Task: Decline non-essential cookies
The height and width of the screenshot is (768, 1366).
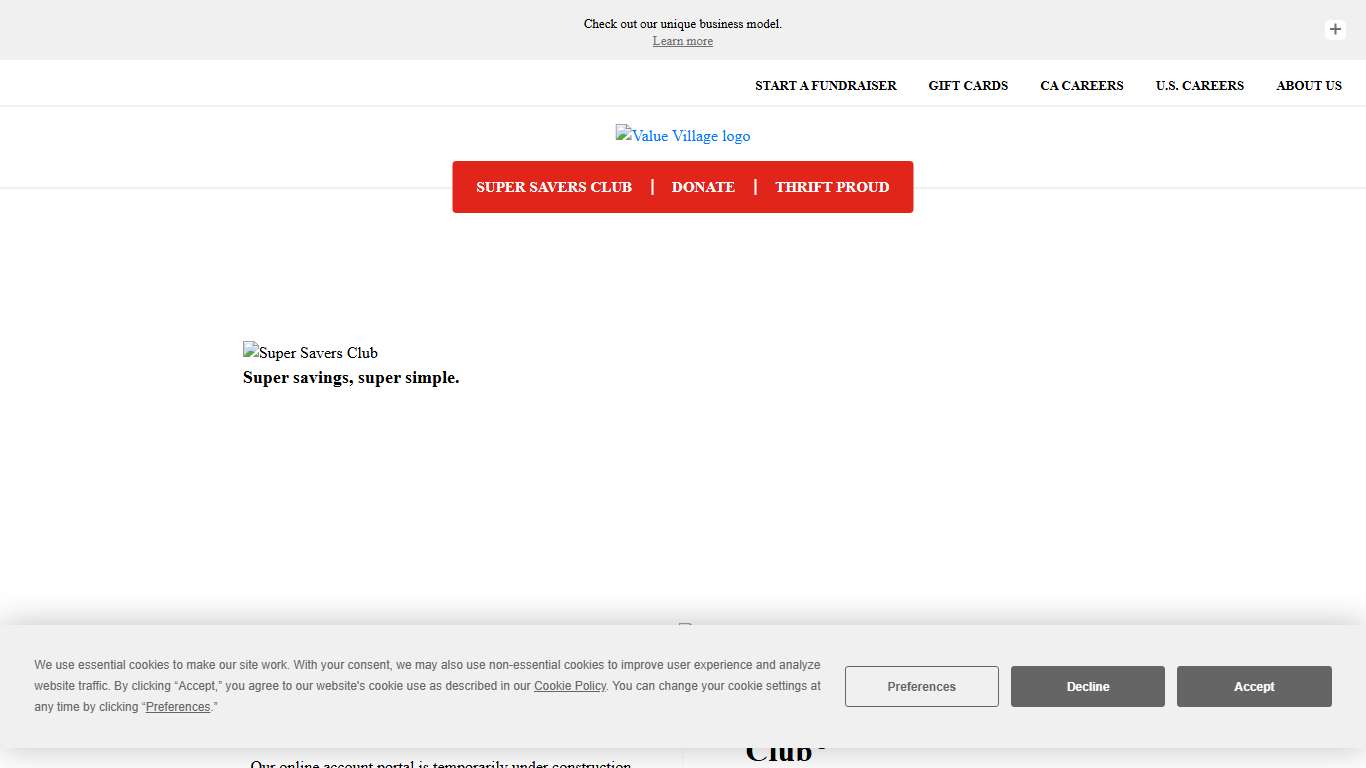Action: [x=1087, y=687]
